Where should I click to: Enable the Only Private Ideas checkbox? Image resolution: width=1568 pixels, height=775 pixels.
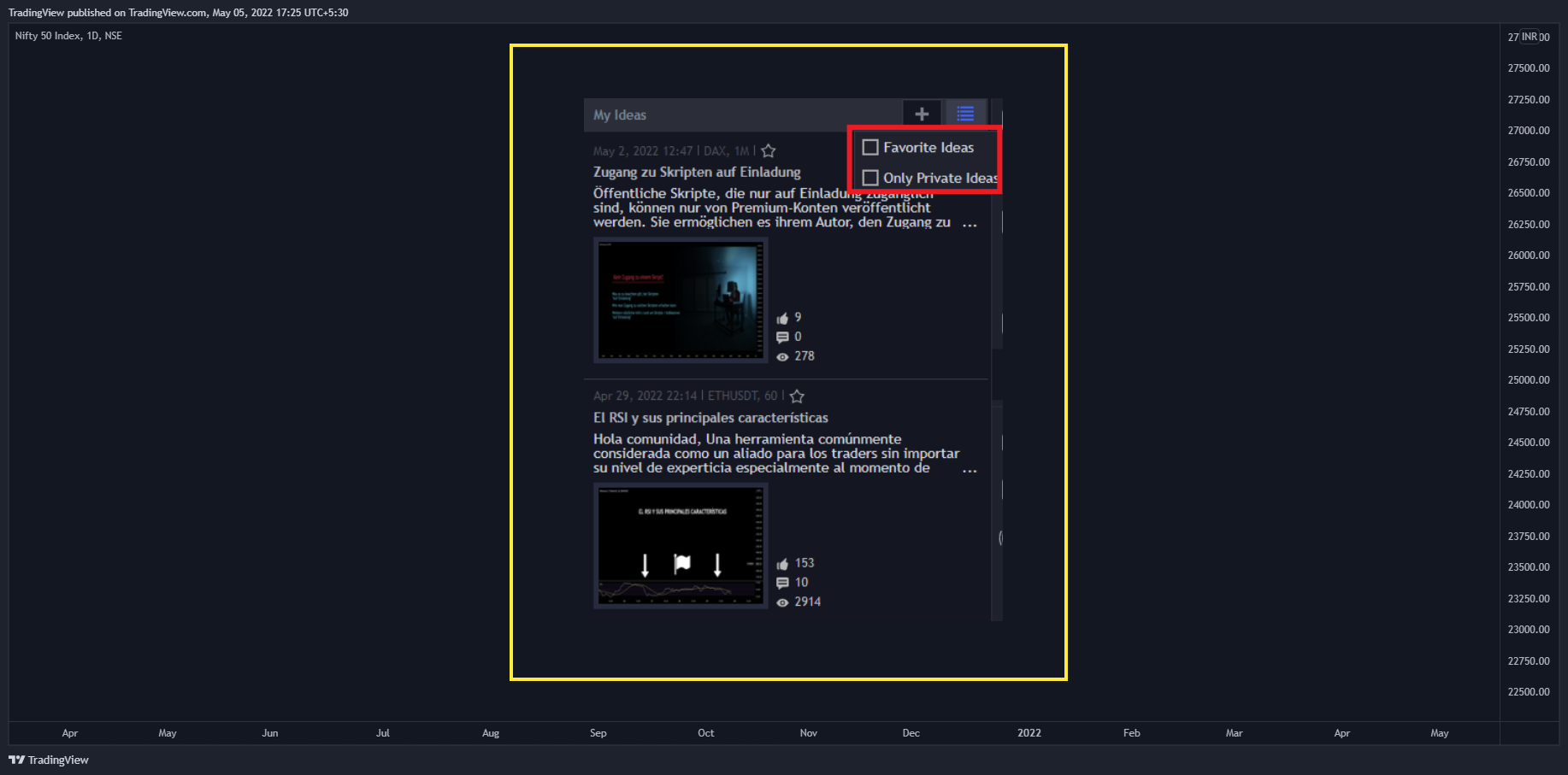pos(870,178)
